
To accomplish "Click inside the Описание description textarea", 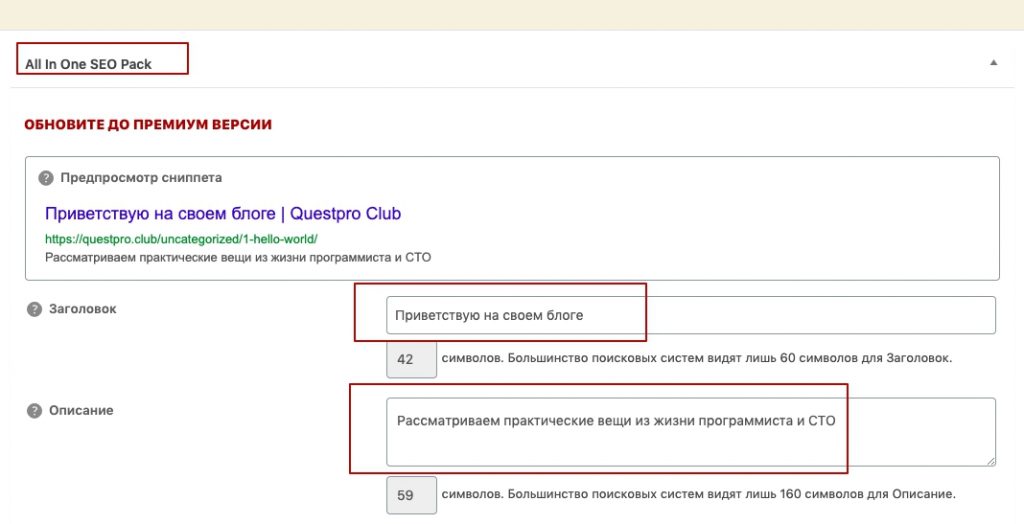I will tap(691, 432).
